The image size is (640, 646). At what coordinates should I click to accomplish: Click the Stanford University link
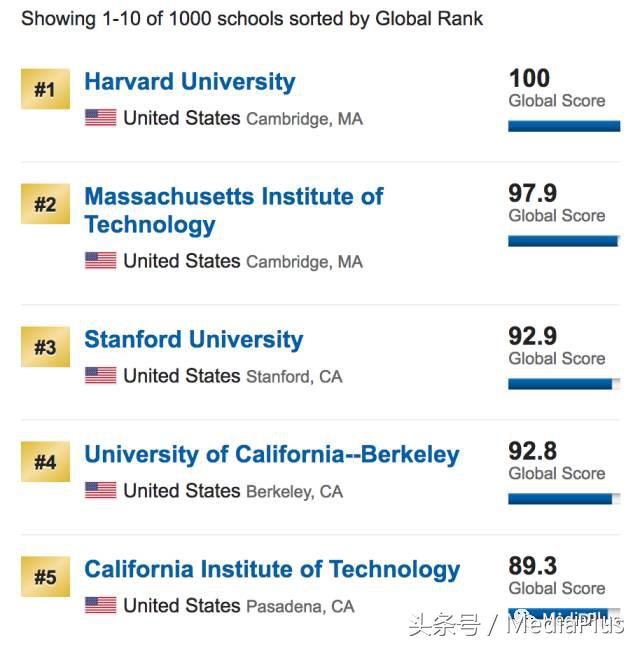pyautogui.click(x=193, y=340)
